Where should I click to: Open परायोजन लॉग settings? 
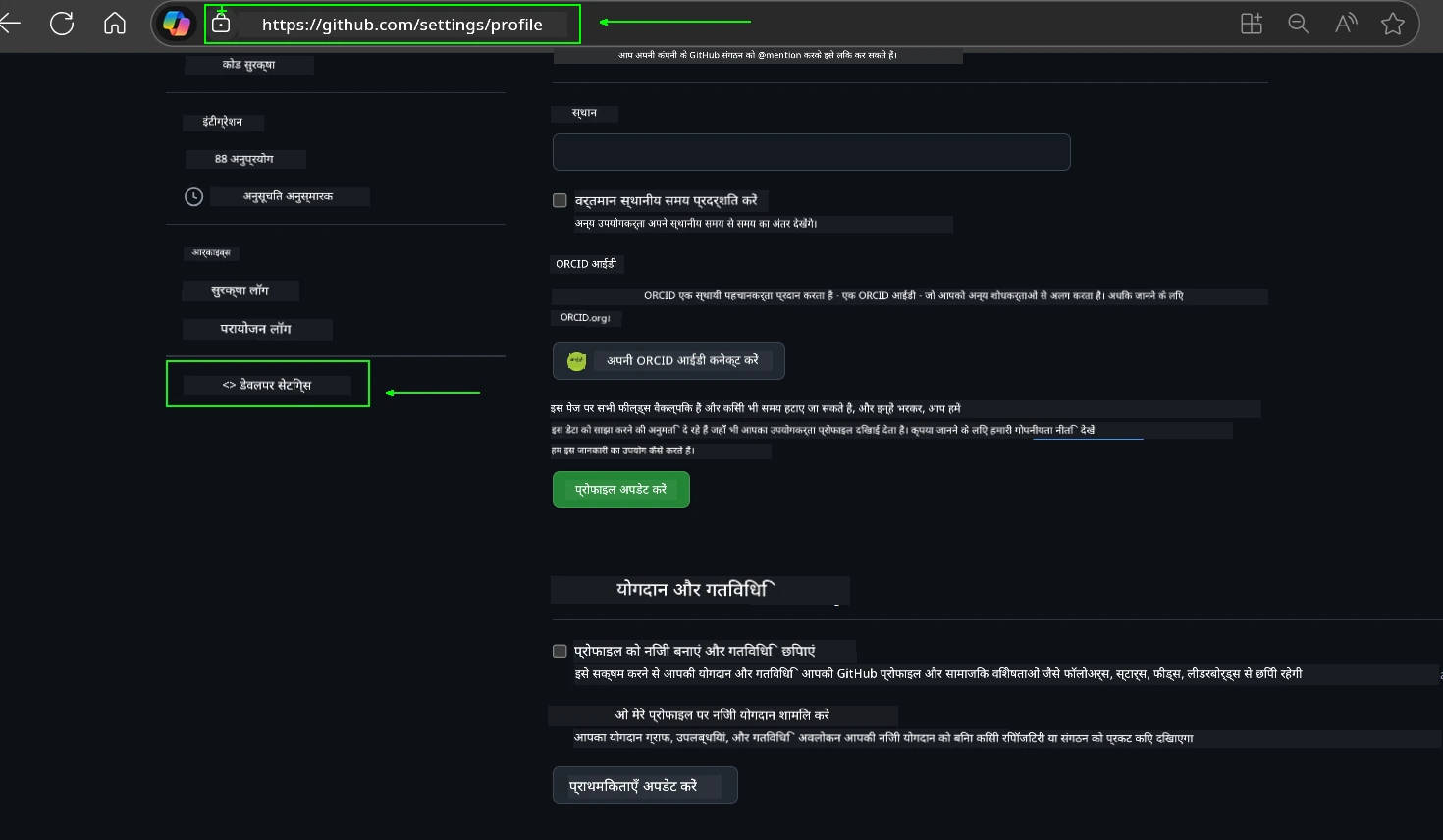256,329
